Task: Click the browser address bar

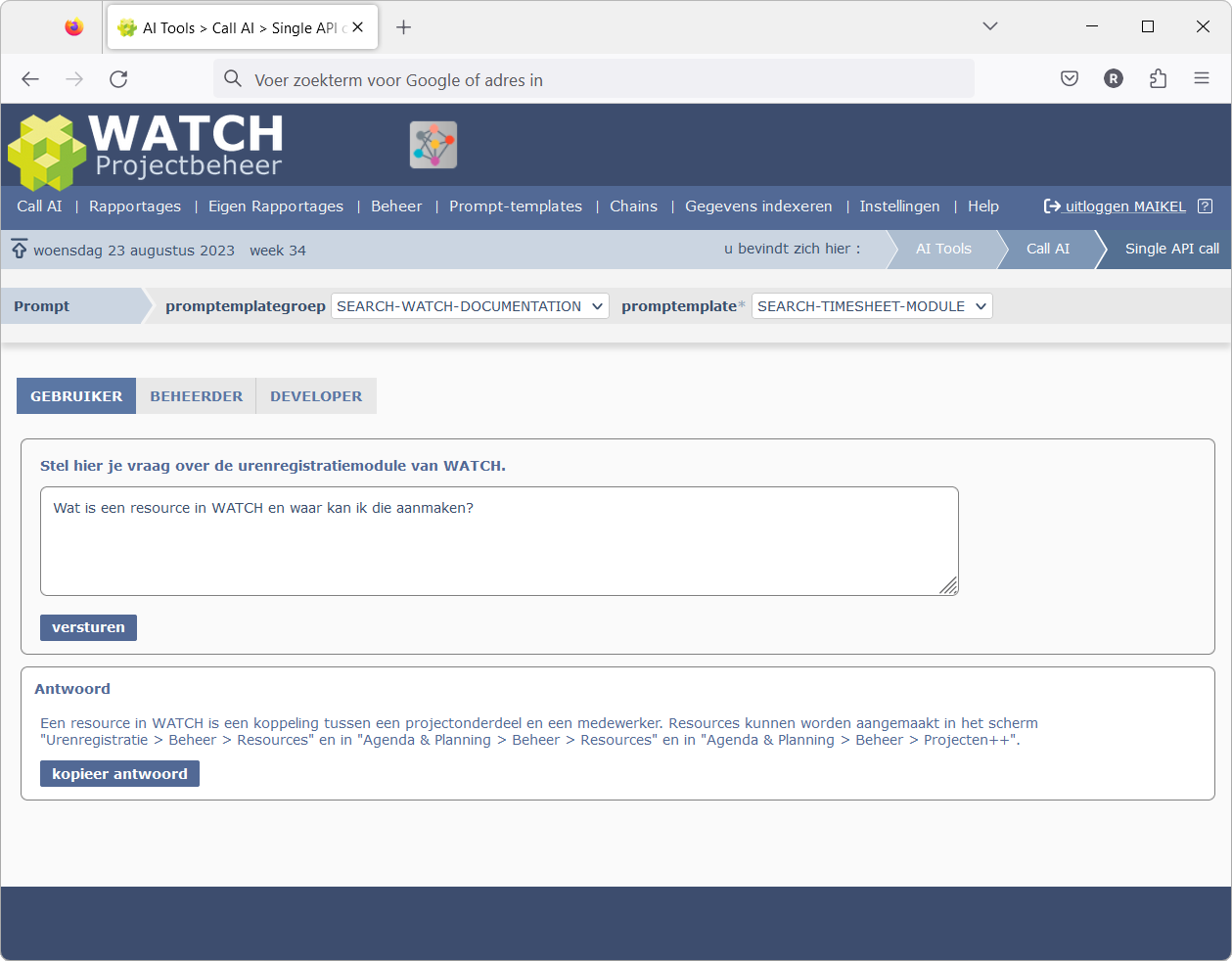Action: coord(593,79)
